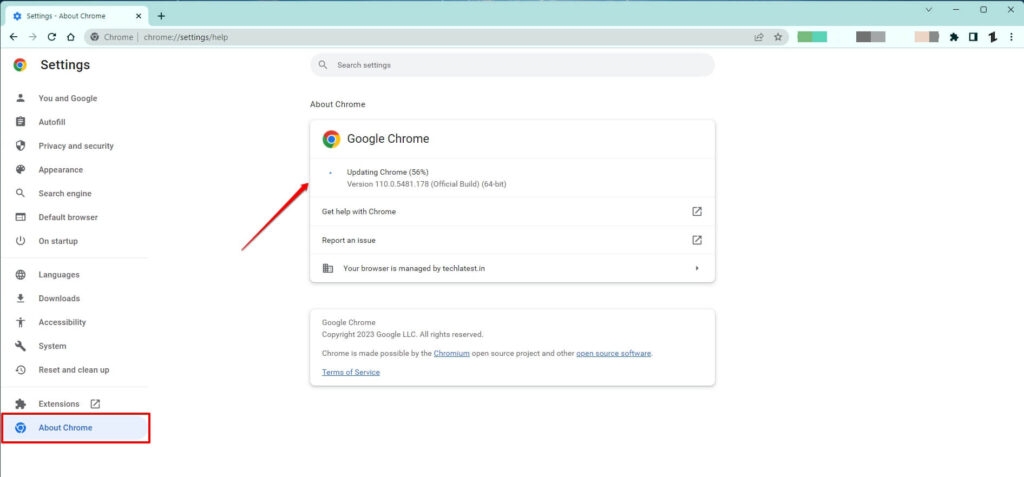Expand the managed by techlatest.in row arrow

click(697, 268)
